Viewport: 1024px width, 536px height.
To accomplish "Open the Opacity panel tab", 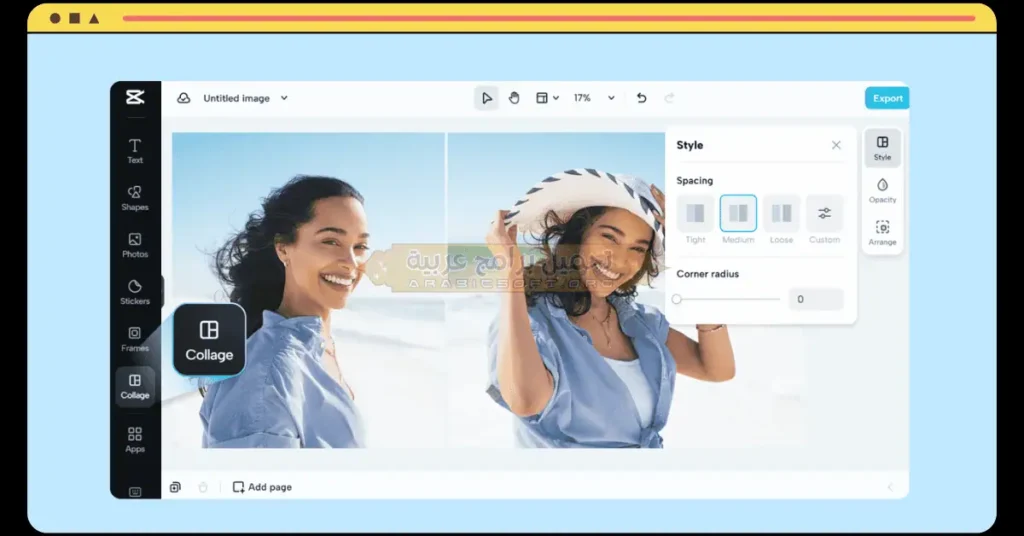I will pyautogui.click(x=882, y=191).
